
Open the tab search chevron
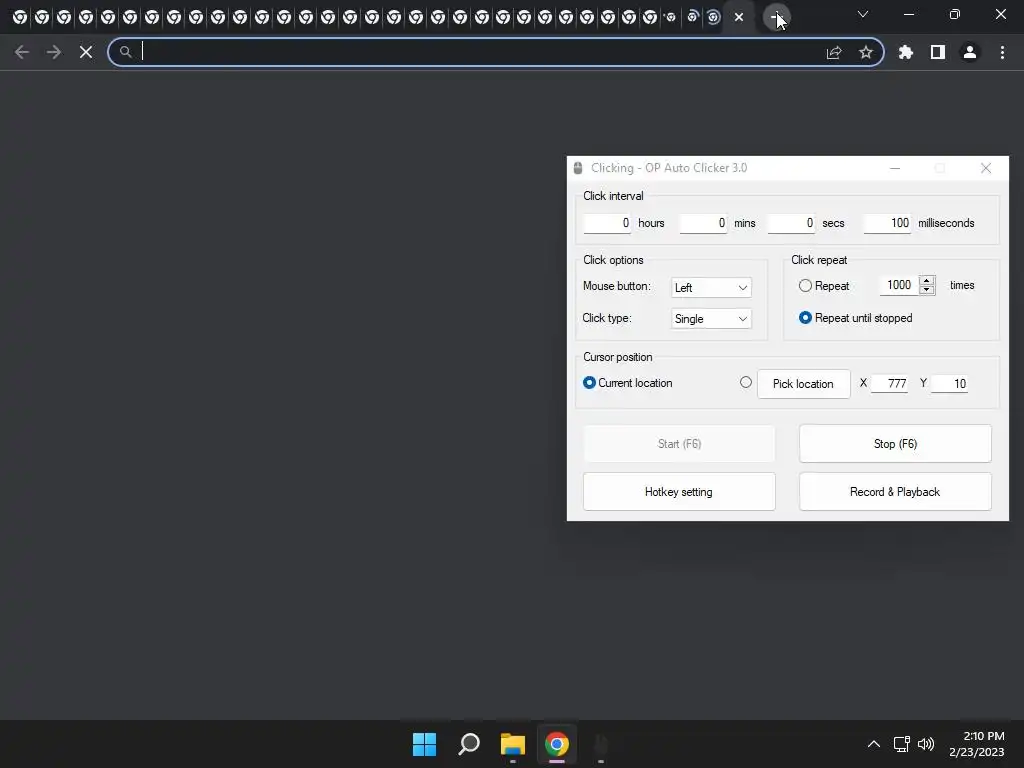pos(863,14)
